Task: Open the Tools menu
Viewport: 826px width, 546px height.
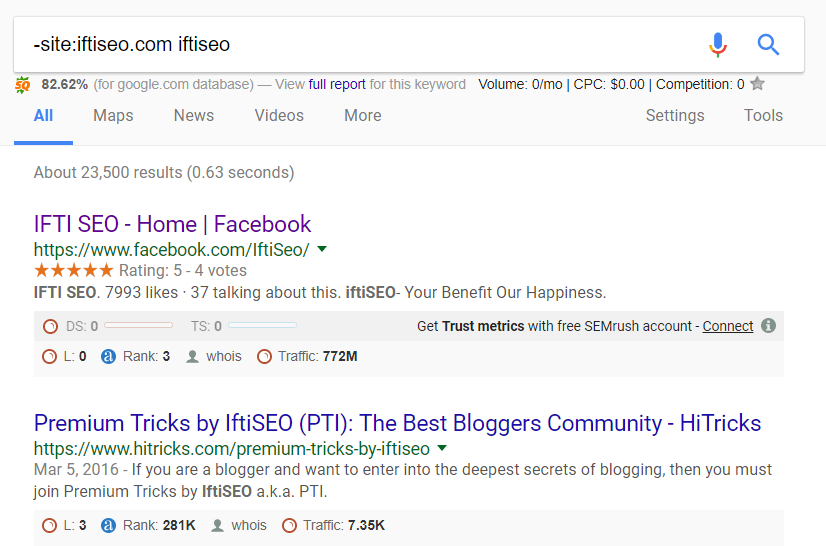Action: (x=763, y=116)
